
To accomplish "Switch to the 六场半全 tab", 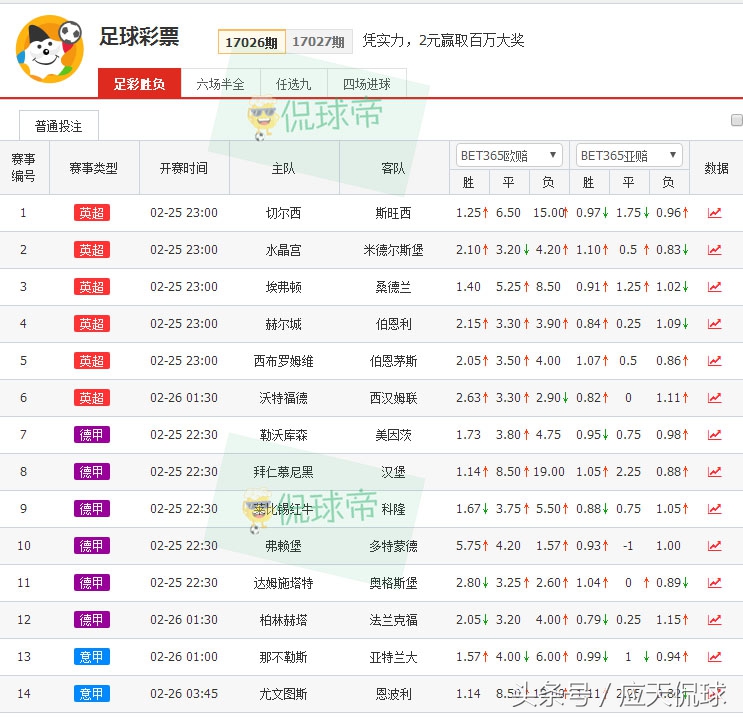I will coord(221,84).
